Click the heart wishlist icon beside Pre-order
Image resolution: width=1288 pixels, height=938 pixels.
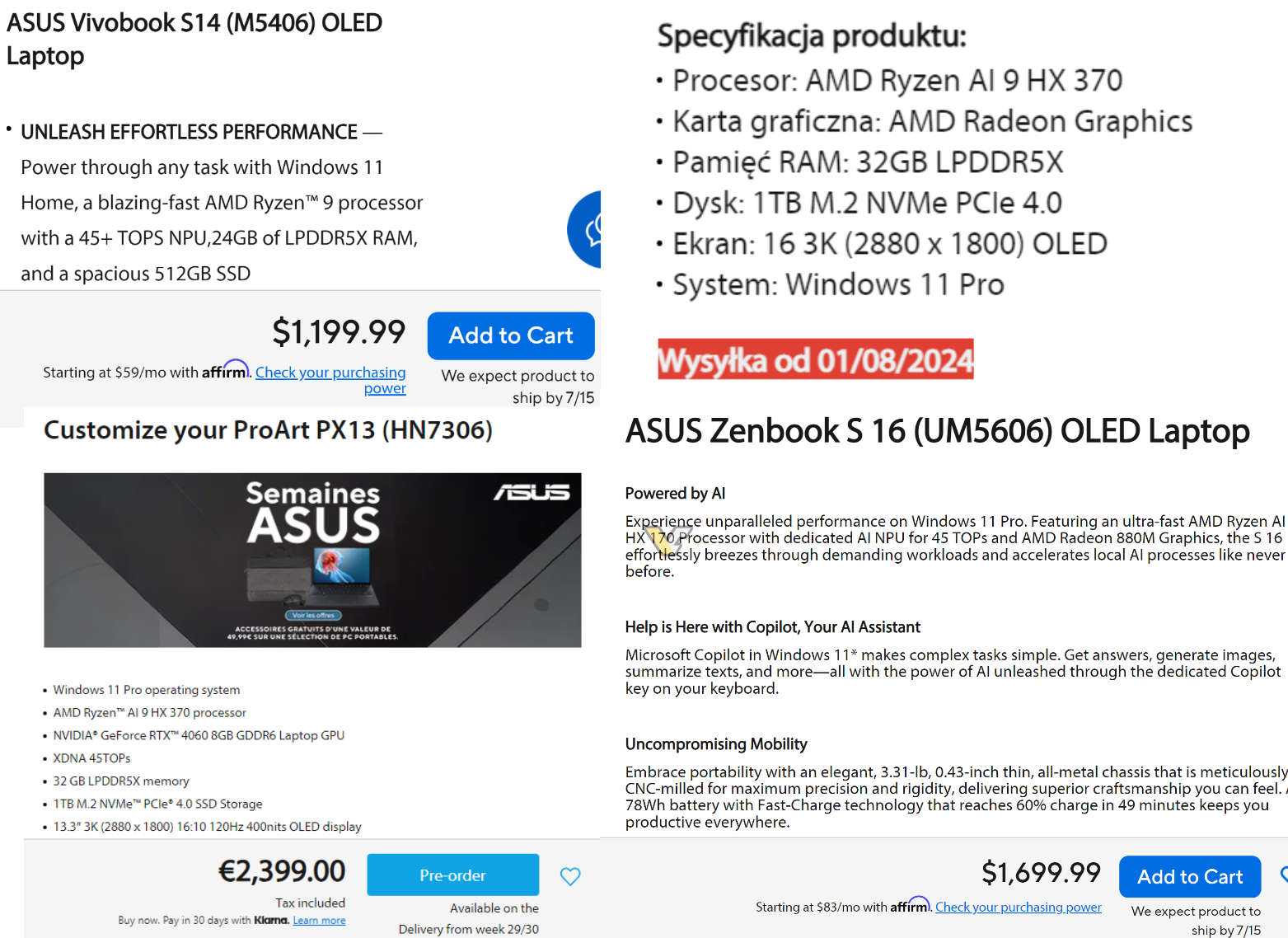[570, 876]
